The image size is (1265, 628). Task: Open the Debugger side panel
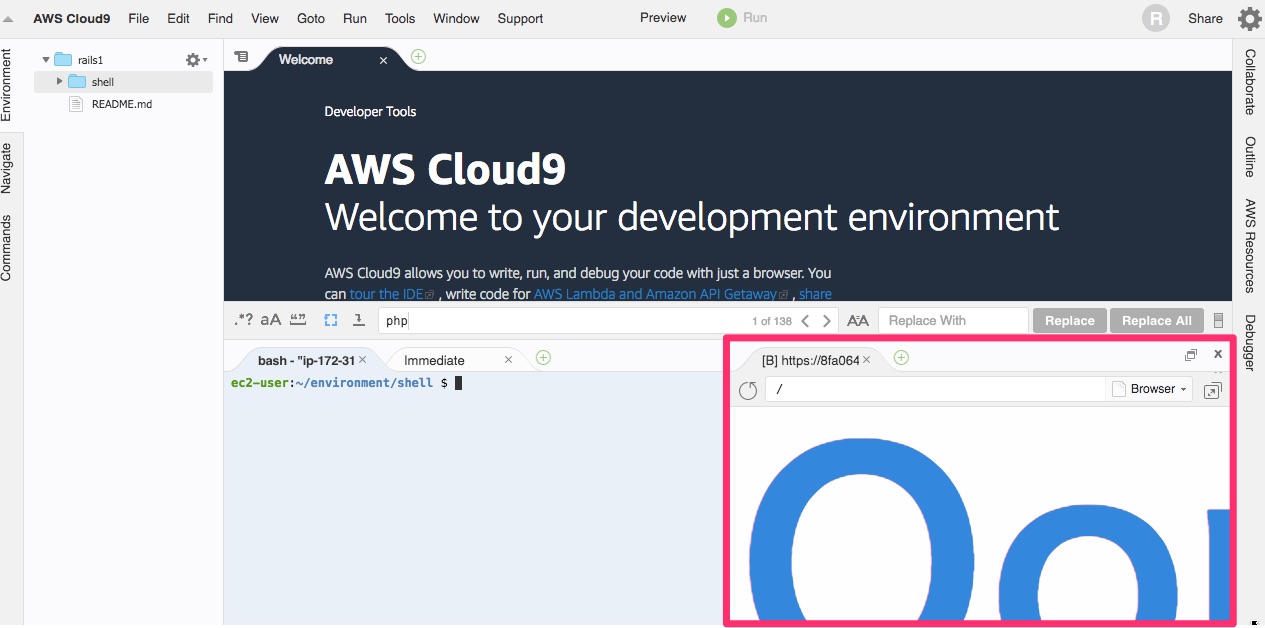(x=1249, y=343)
